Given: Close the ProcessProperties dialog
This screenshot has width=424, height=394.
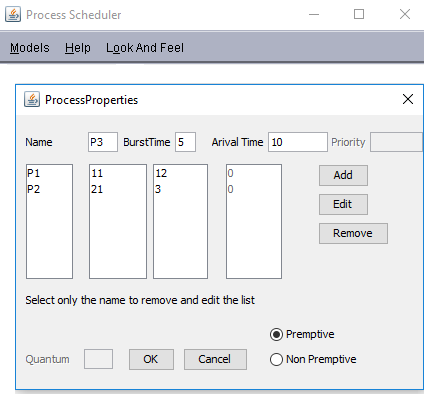Looking at the screenshot, I should (x=408, y=99).
